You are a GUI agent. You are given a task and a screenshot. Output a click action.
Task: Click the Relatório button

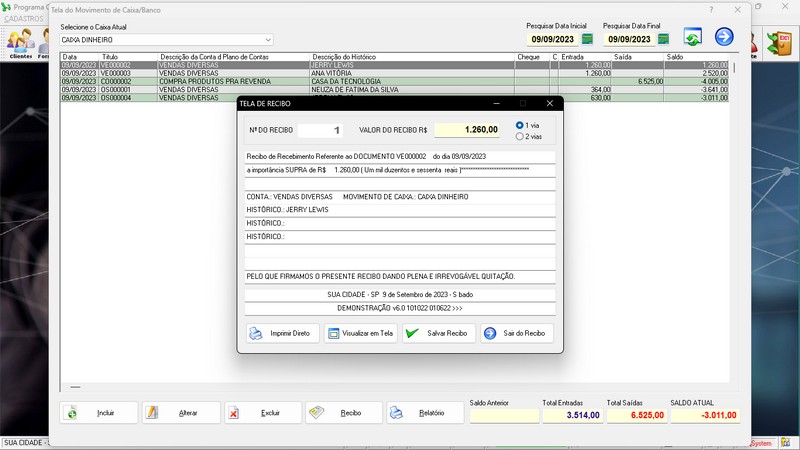click(x=425, y=413)
